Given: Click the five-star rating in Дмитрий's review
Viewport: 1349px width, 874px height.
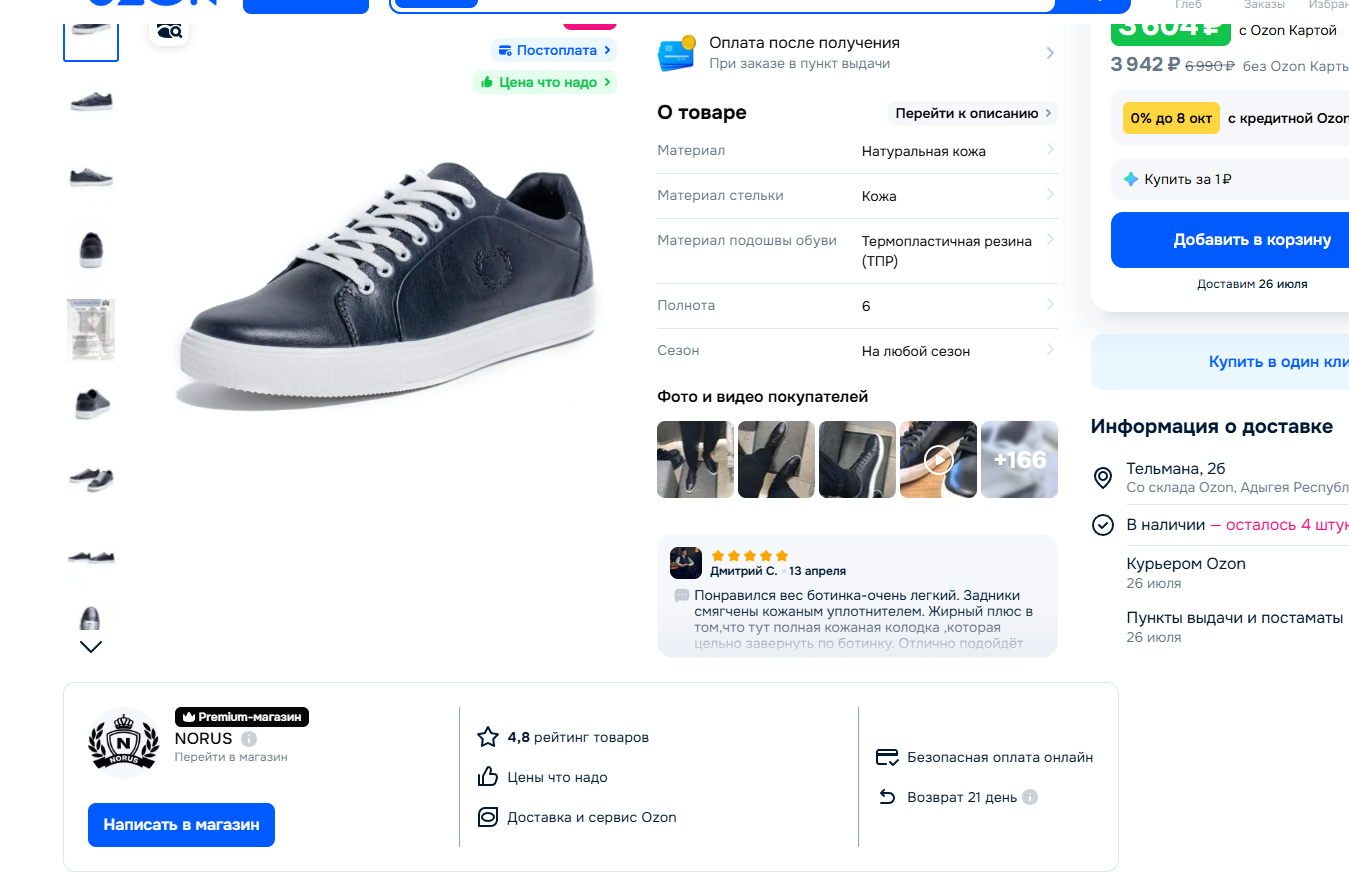Looking at the screenshot, I should tap(750, 556).
